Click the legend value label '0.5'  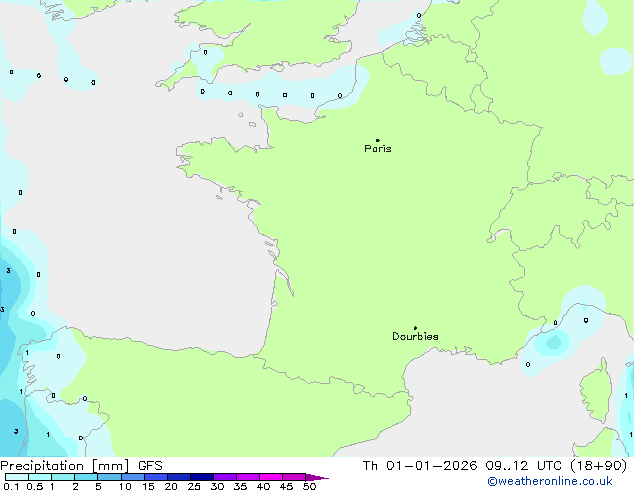(35, 486)
